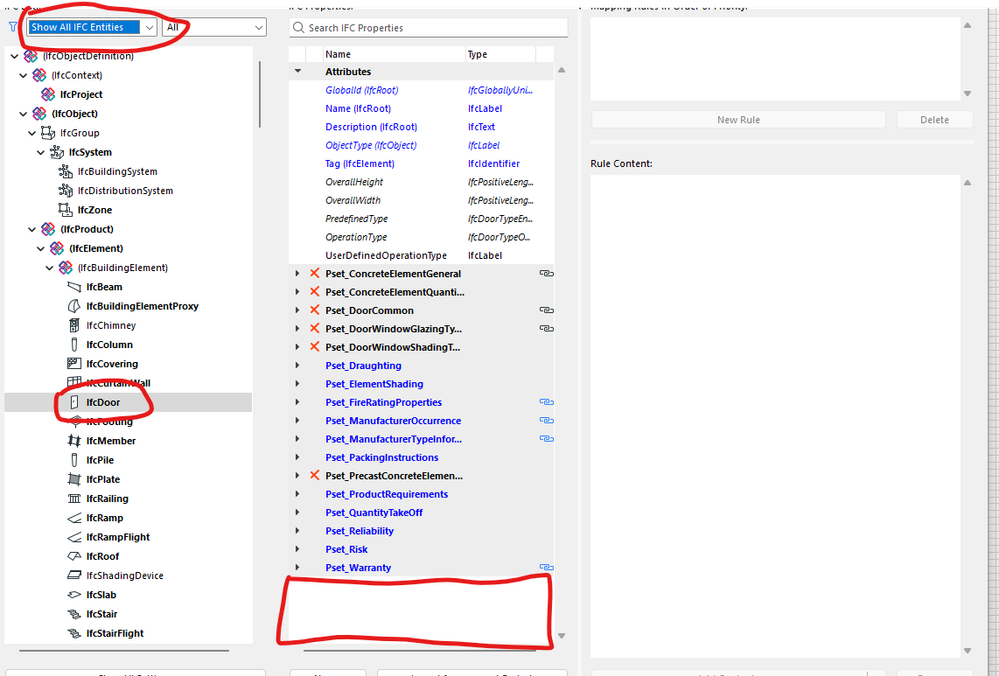The width and height of the screenshot is (999, 676).
Task: Click the link icon on Pset_FireRatingProperties
Action: pos(546,402)
